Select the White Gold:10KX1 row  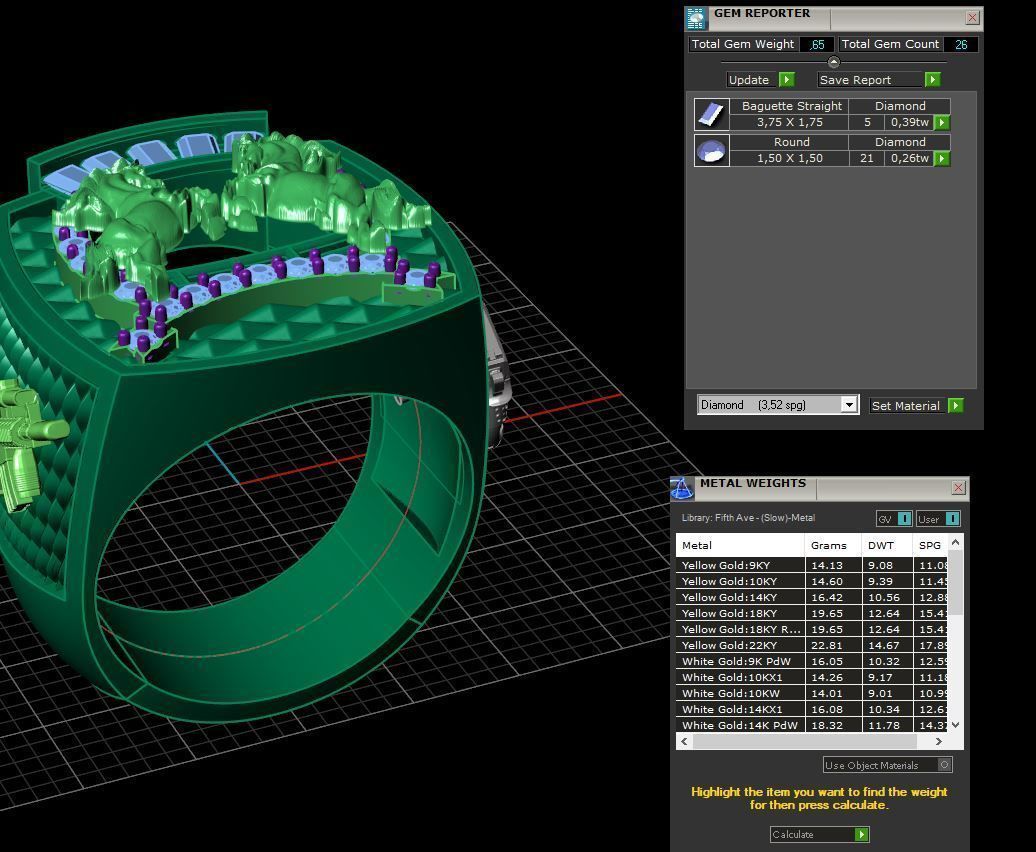point(812,677)
